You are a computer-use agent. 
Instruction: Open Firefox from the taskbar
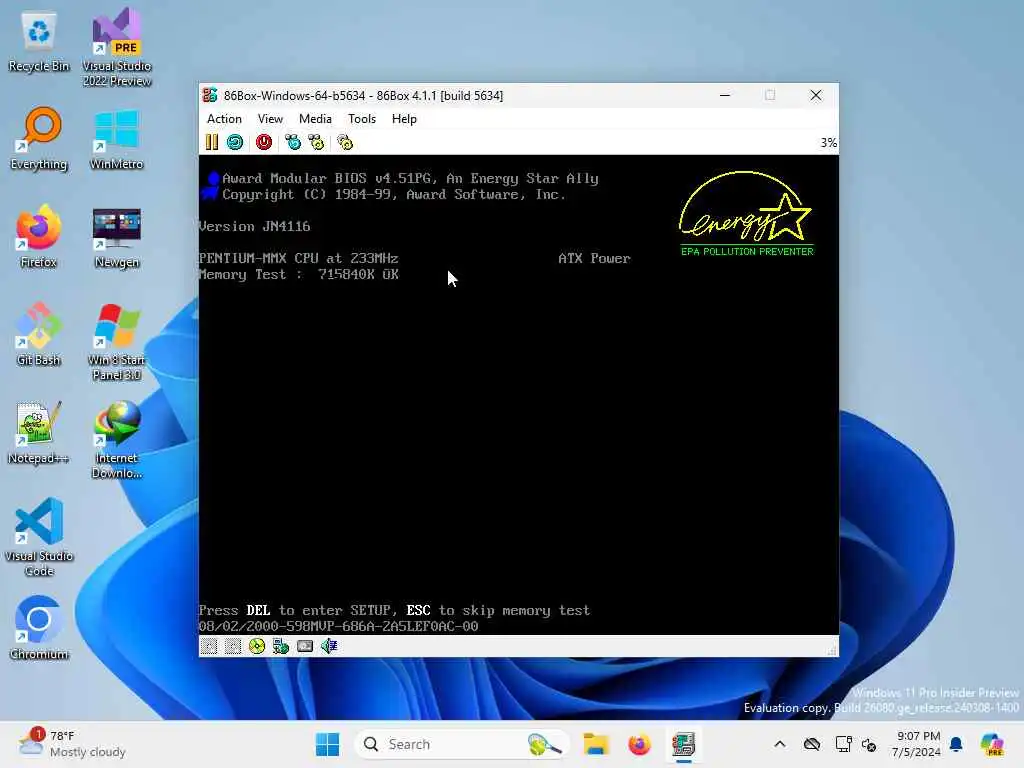coord(639,744)
